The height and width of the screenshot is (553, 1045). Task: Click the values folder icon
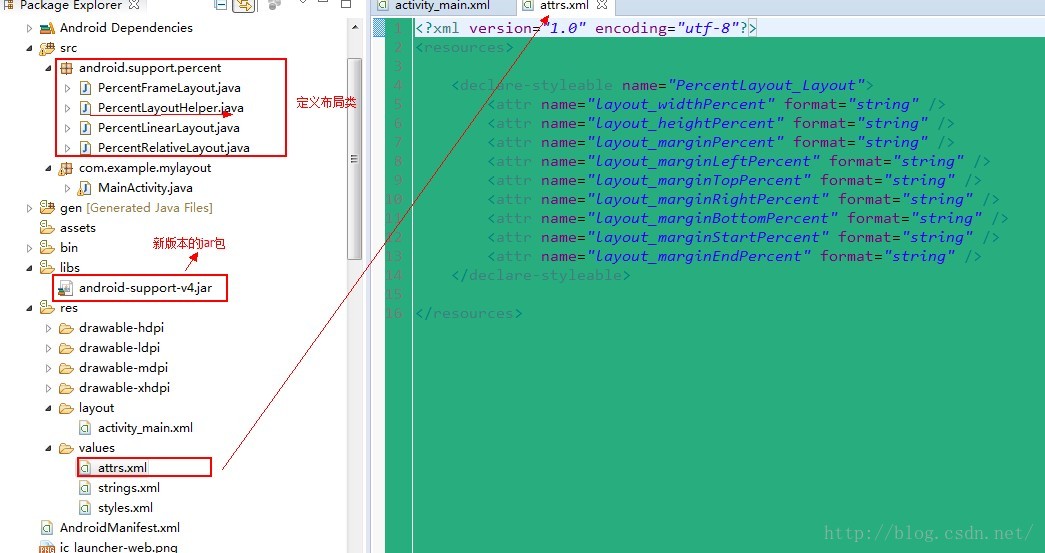tap(66, 448)
